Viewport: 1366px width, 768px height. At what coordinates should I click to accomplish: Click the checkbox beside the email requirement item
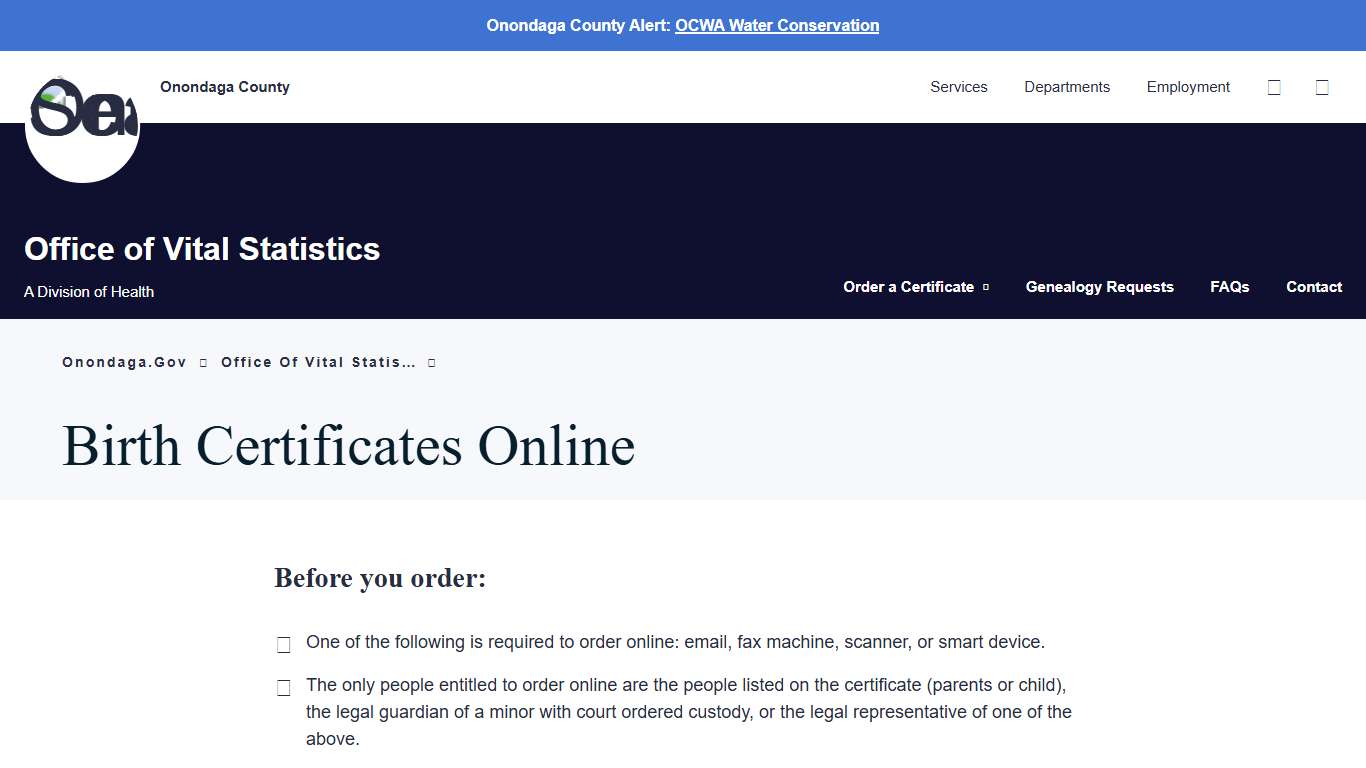(x=283, y=644)
